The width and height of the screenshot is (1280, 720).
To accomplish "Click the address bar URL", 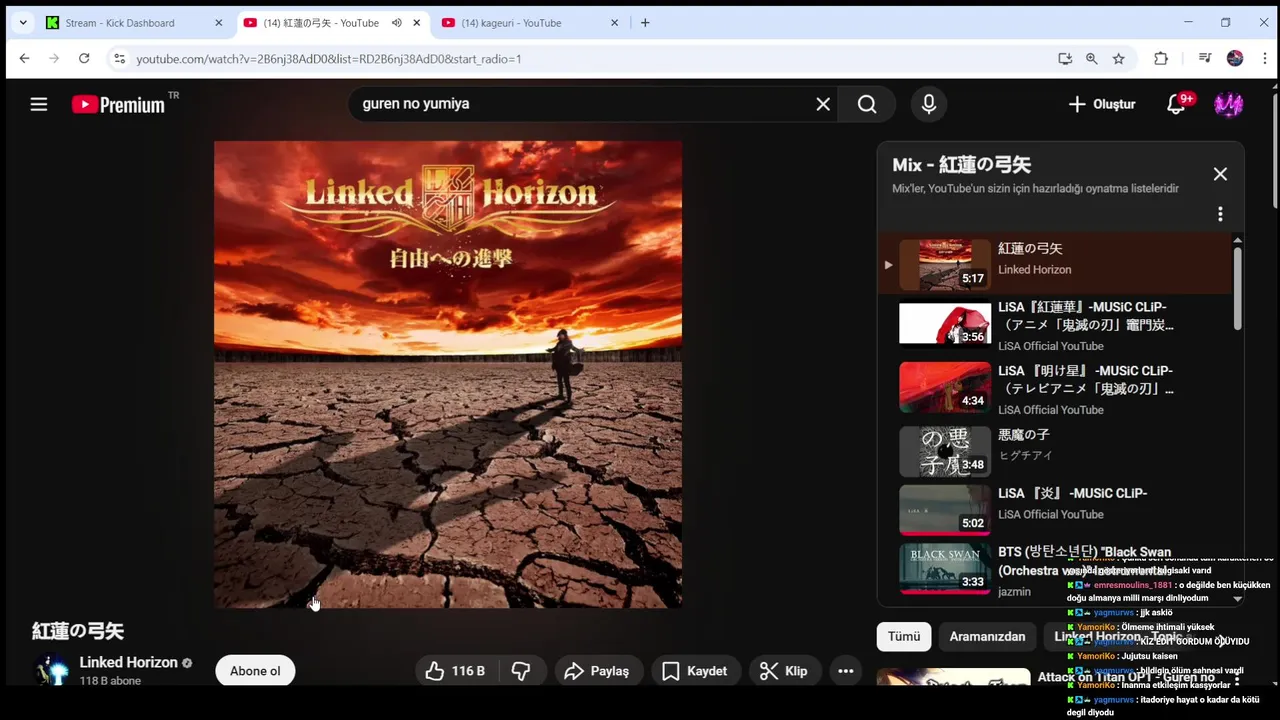I will click(x=329, y=59).
